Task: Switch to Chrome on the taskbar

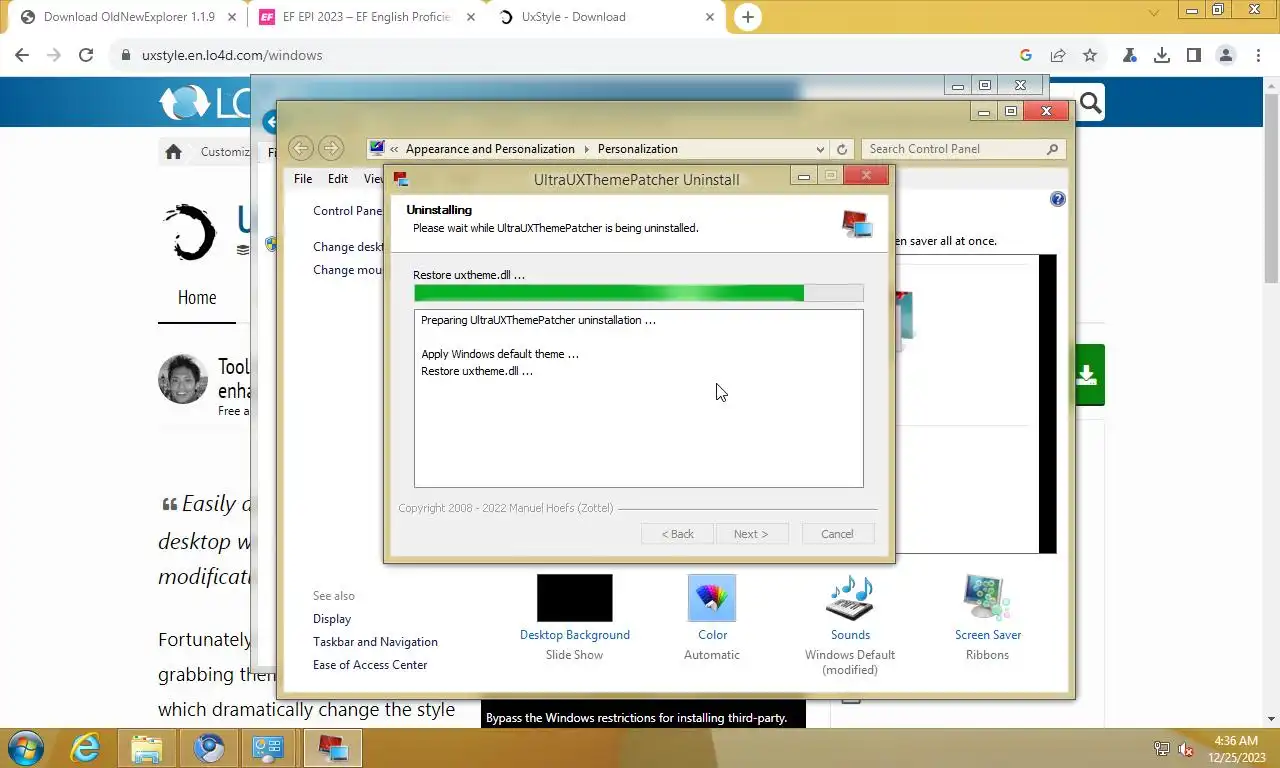Action: pyautogui.click(x=208, y=748)
